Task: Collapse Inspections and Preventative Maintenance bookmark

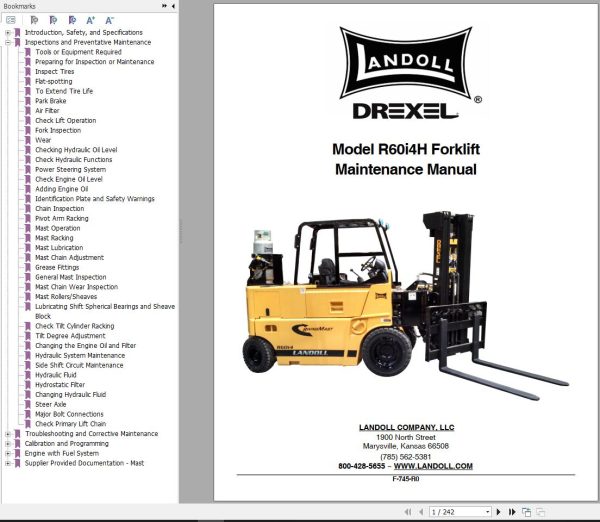Action: click(x=8, y=42)
